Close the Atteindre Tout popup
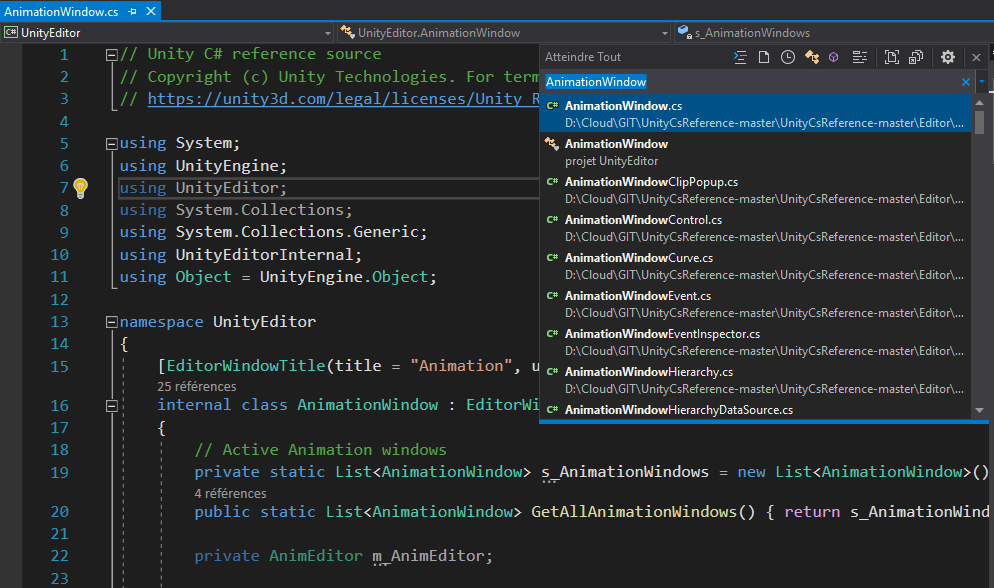 (976, 57)
